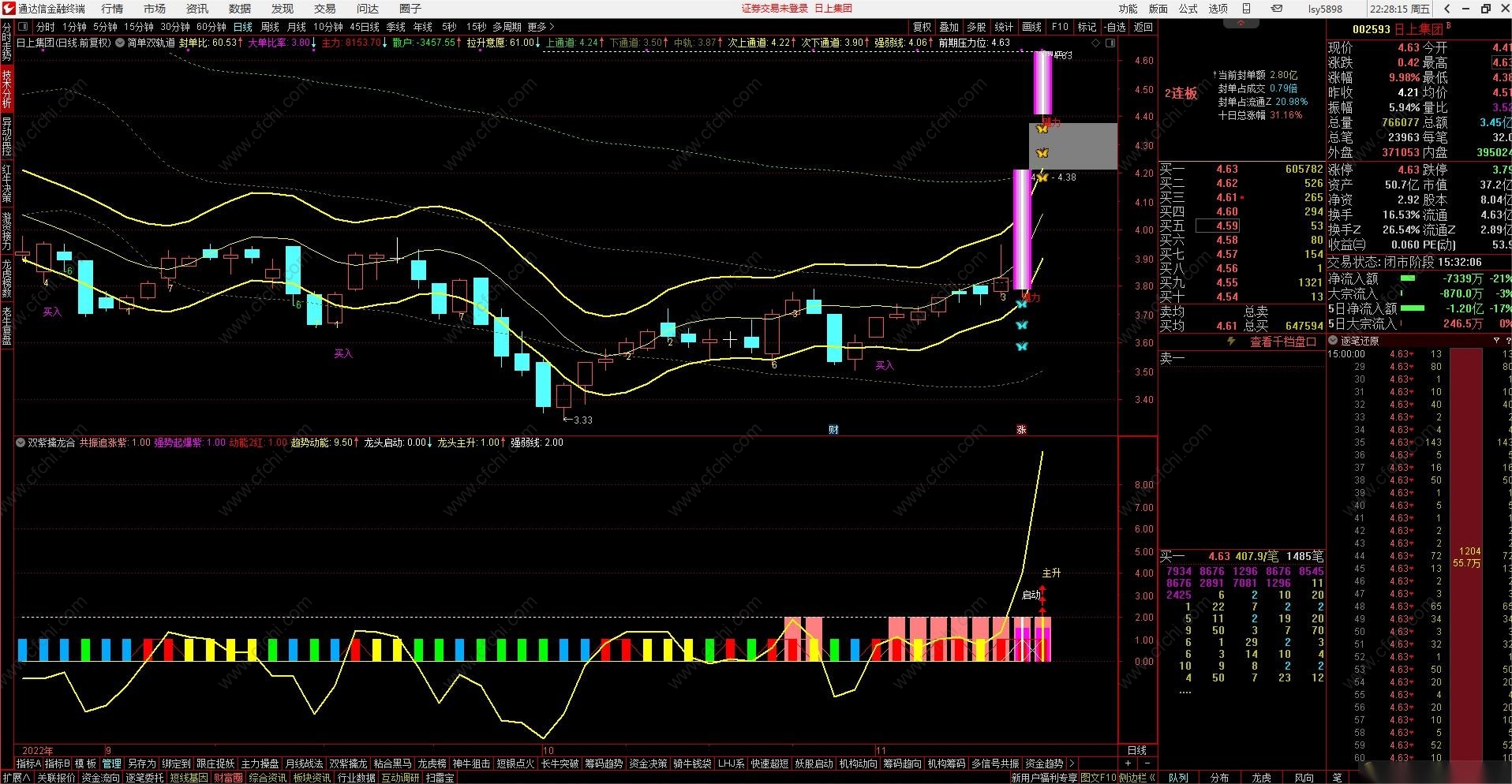Screen dimensions: 1512x784
Task: Click the magenta top candle at 4.63
Action: click(1043, 83)
